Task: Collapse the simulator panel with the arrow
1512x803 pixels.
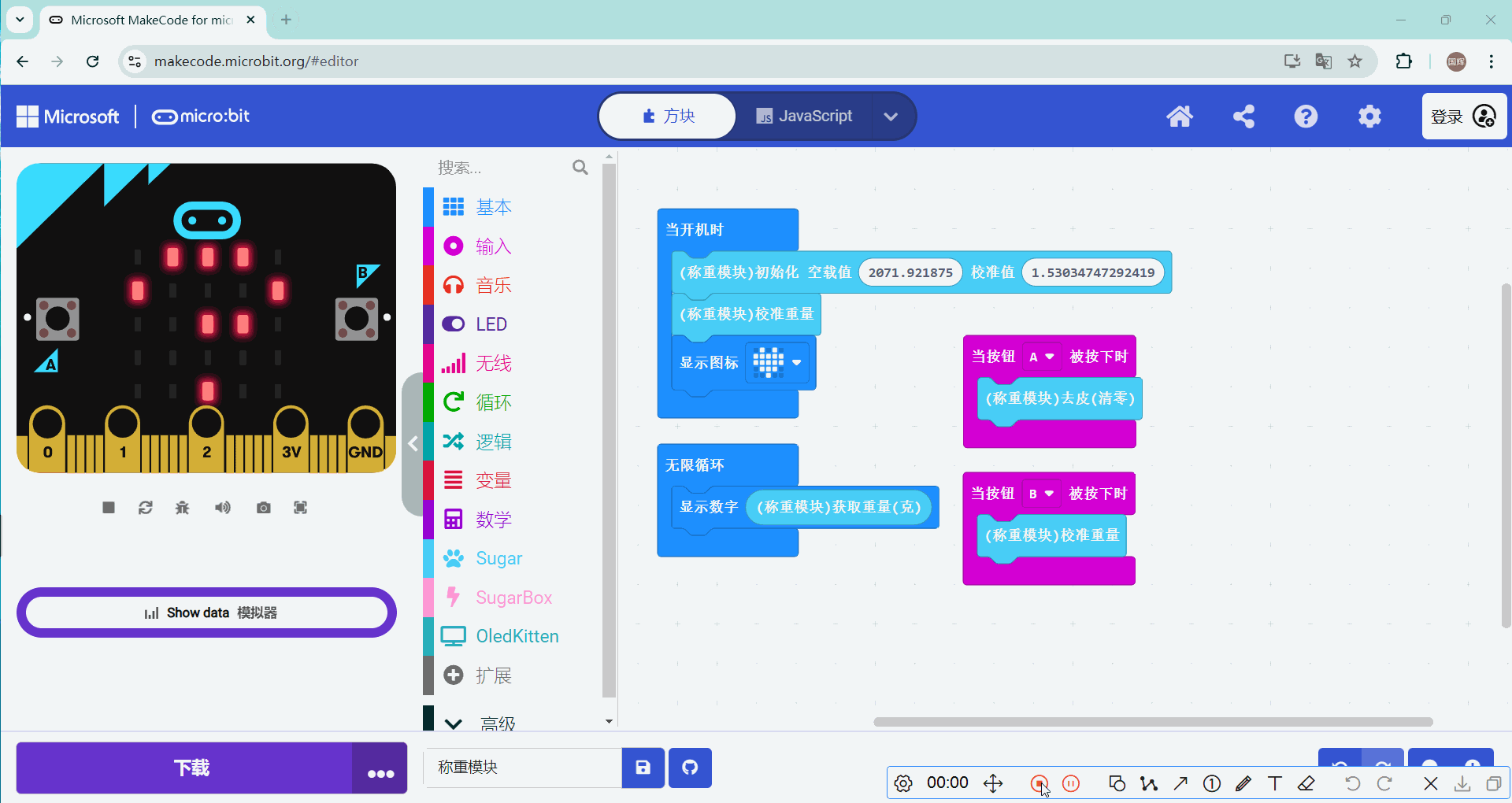Action: 413,443
